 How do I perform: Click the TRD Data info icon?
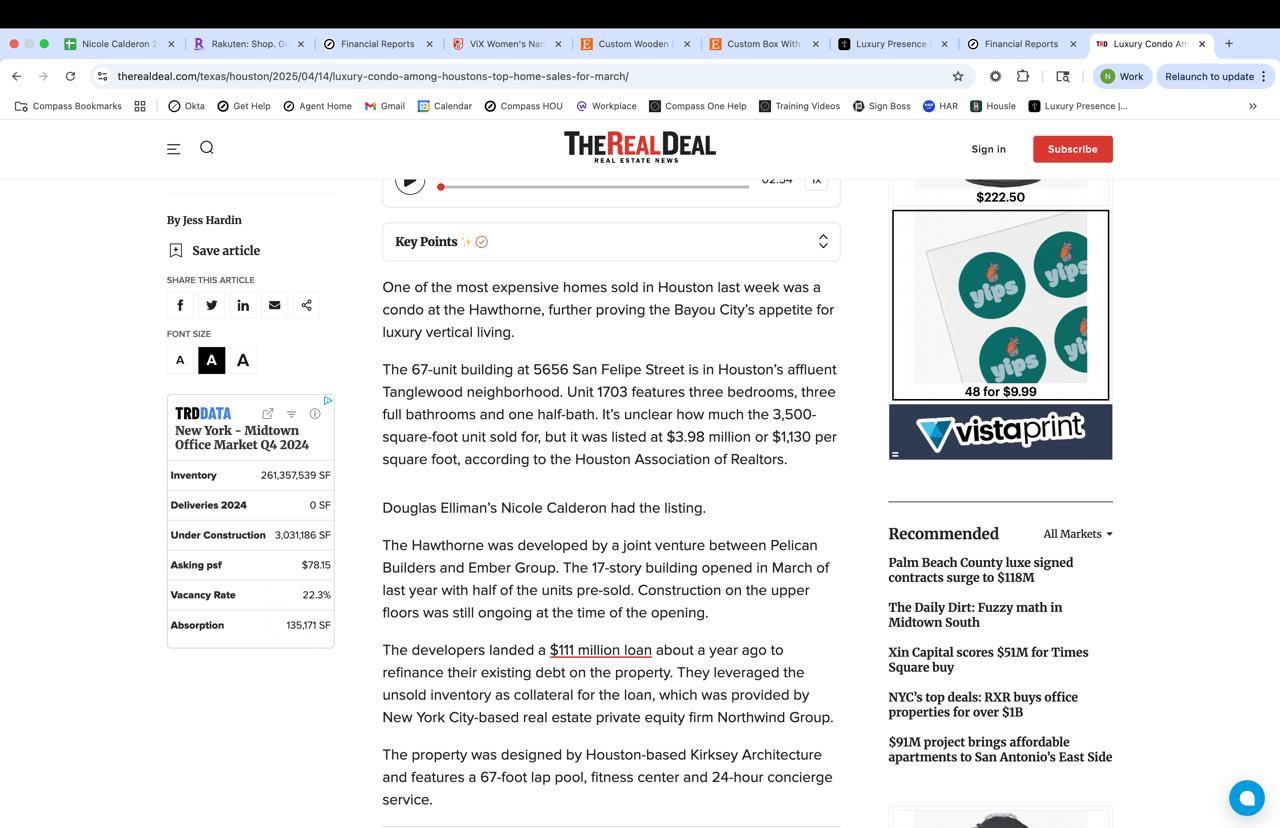pyautogui.click(x=315, y=413)
